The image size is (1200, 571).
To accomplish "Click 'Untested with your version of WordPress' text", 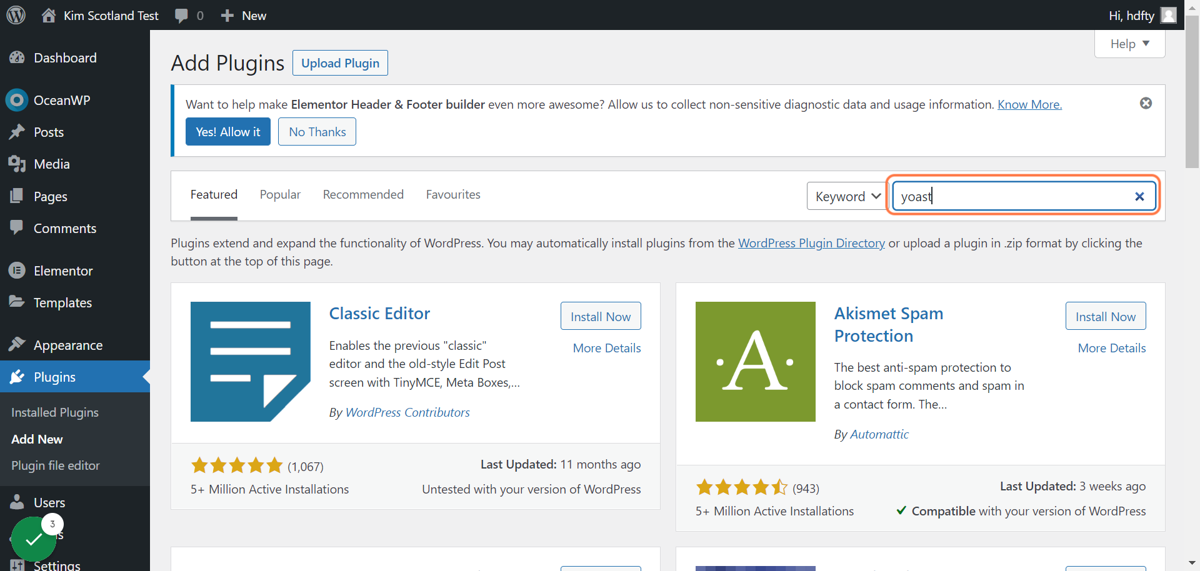I will click(531, 489).
